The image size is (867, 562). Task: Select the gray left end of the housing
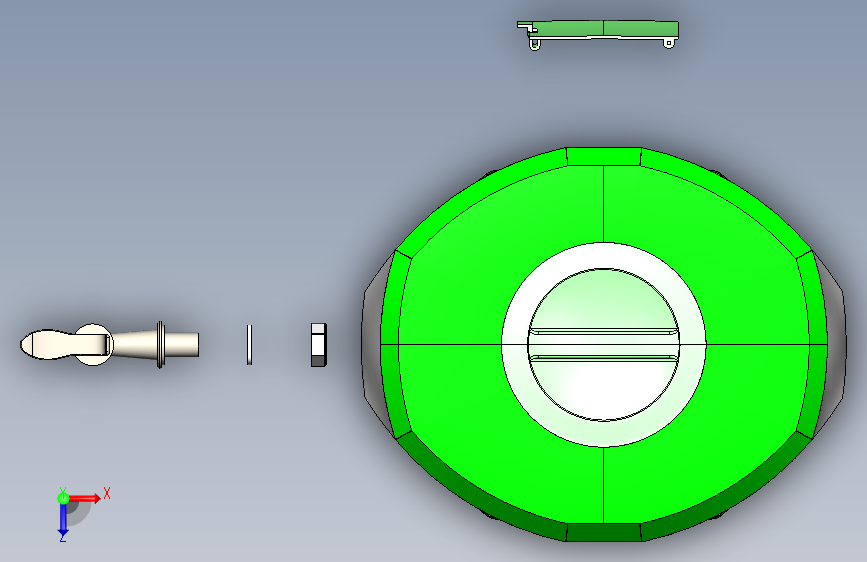(372, 343)
